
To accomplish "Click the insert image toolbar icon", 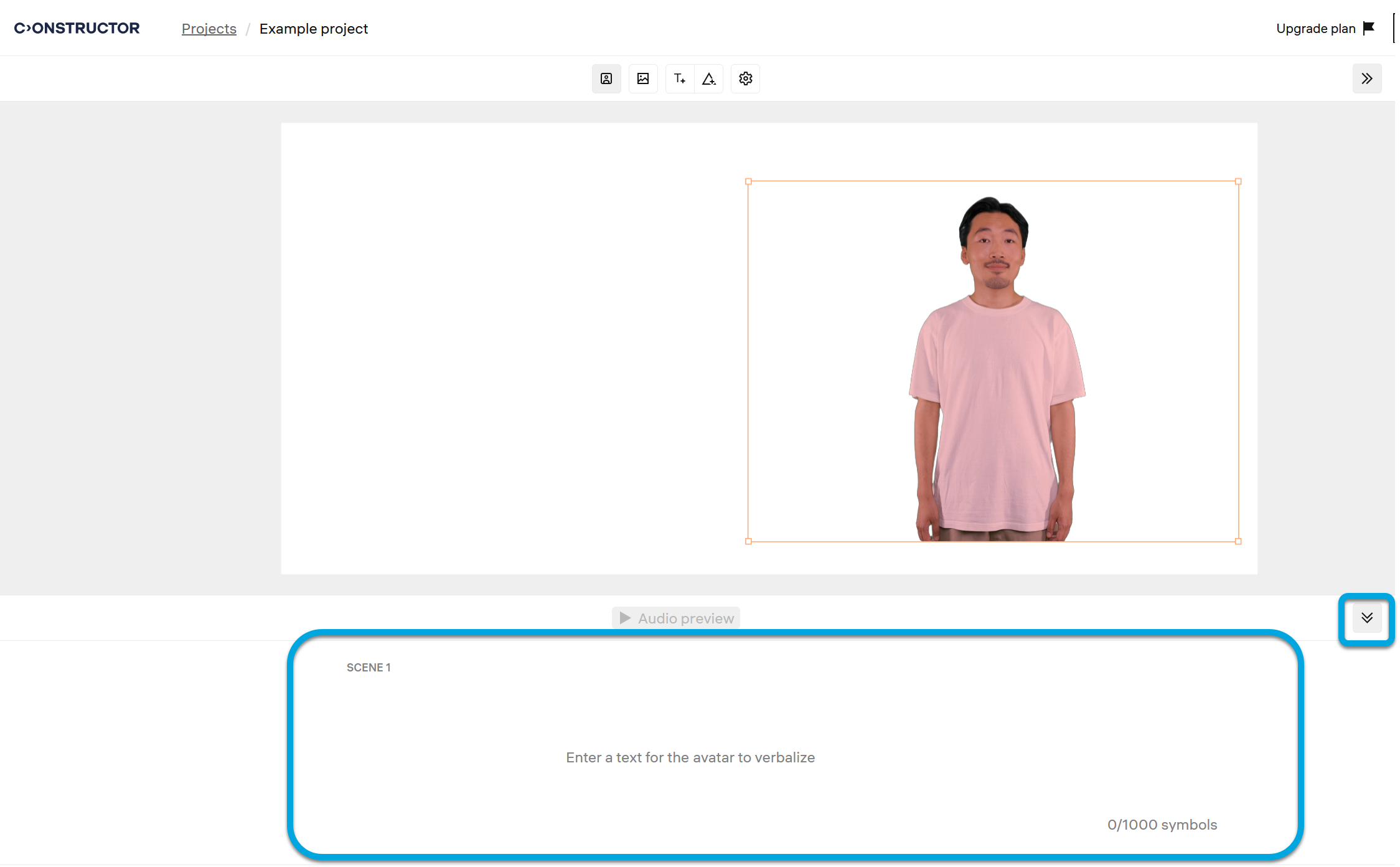I will tap(642, 78).
